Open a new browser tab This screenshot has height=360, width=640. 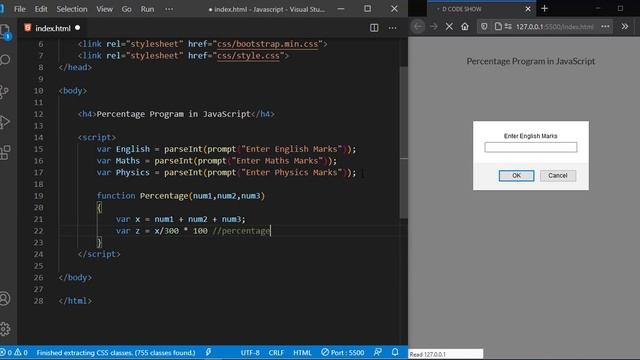(x=544, y=9)
